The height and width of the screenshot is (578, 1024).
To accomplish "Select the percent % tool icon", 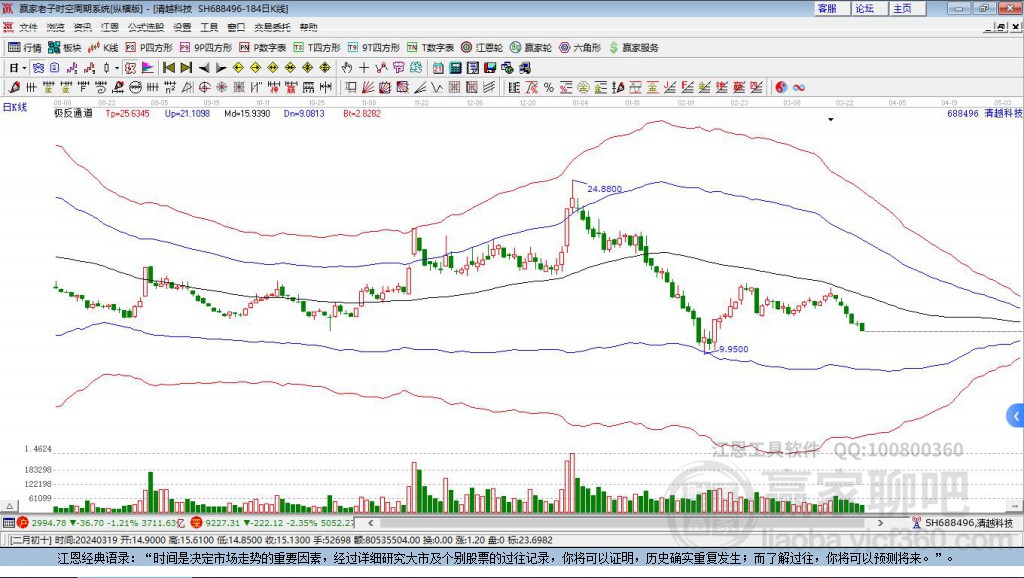I will click(x=549, y=88).
